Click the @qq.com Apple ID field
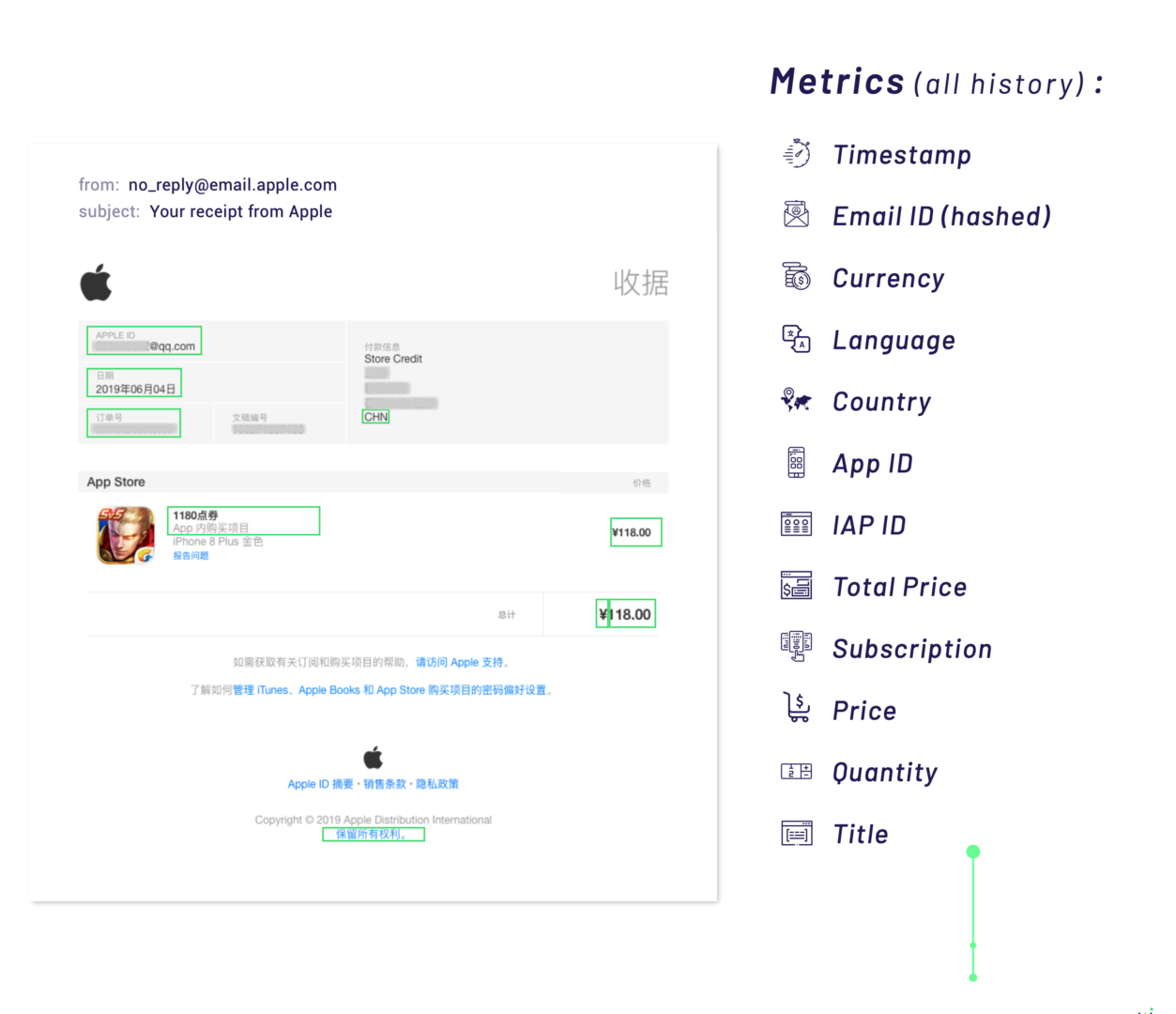This screenshot has height=1014, width=1176. pyautogui.click(x=145, y=341)
